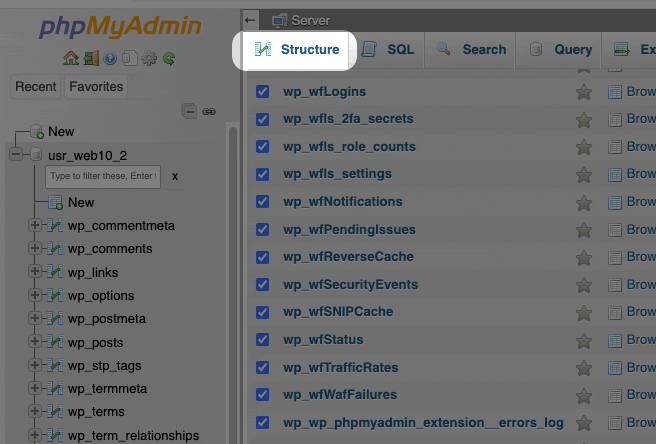Star the wp_wfls_settings table
Viewport: 656px width, 444px height.
(584, 175)
